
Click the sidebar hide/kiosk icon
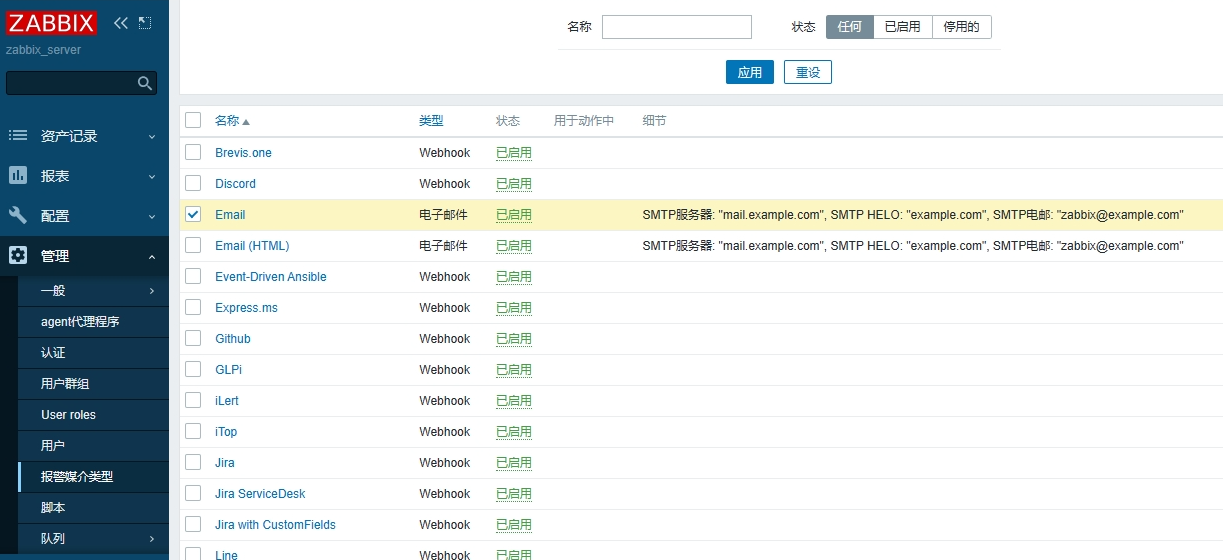click(x=146, y=23)
